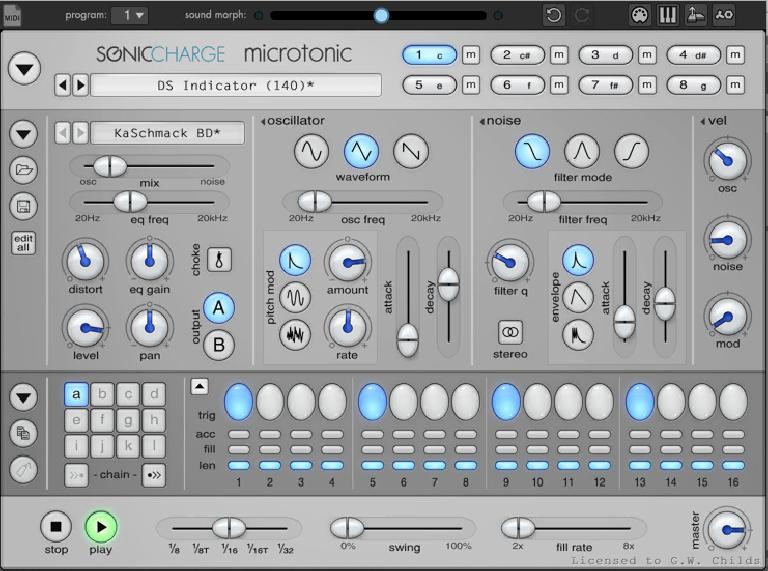Route output to B
This screenshot has height=571, width=768.
click(x=218, y=345)
